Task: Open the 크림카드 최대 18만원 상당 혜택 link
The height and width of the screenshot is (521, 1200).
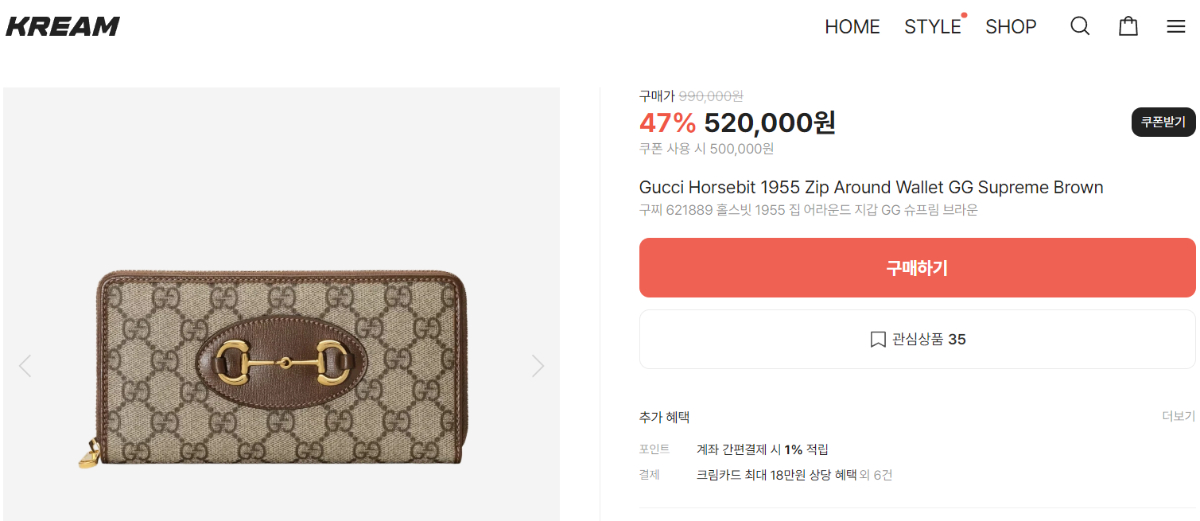Action: [x=776, y=475]
